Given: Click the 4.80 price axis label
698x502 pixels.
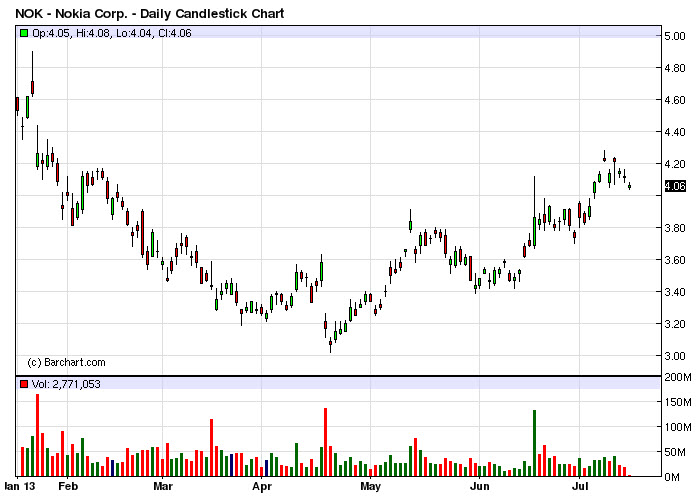Looking at the screenshot, I should point(675,68).
